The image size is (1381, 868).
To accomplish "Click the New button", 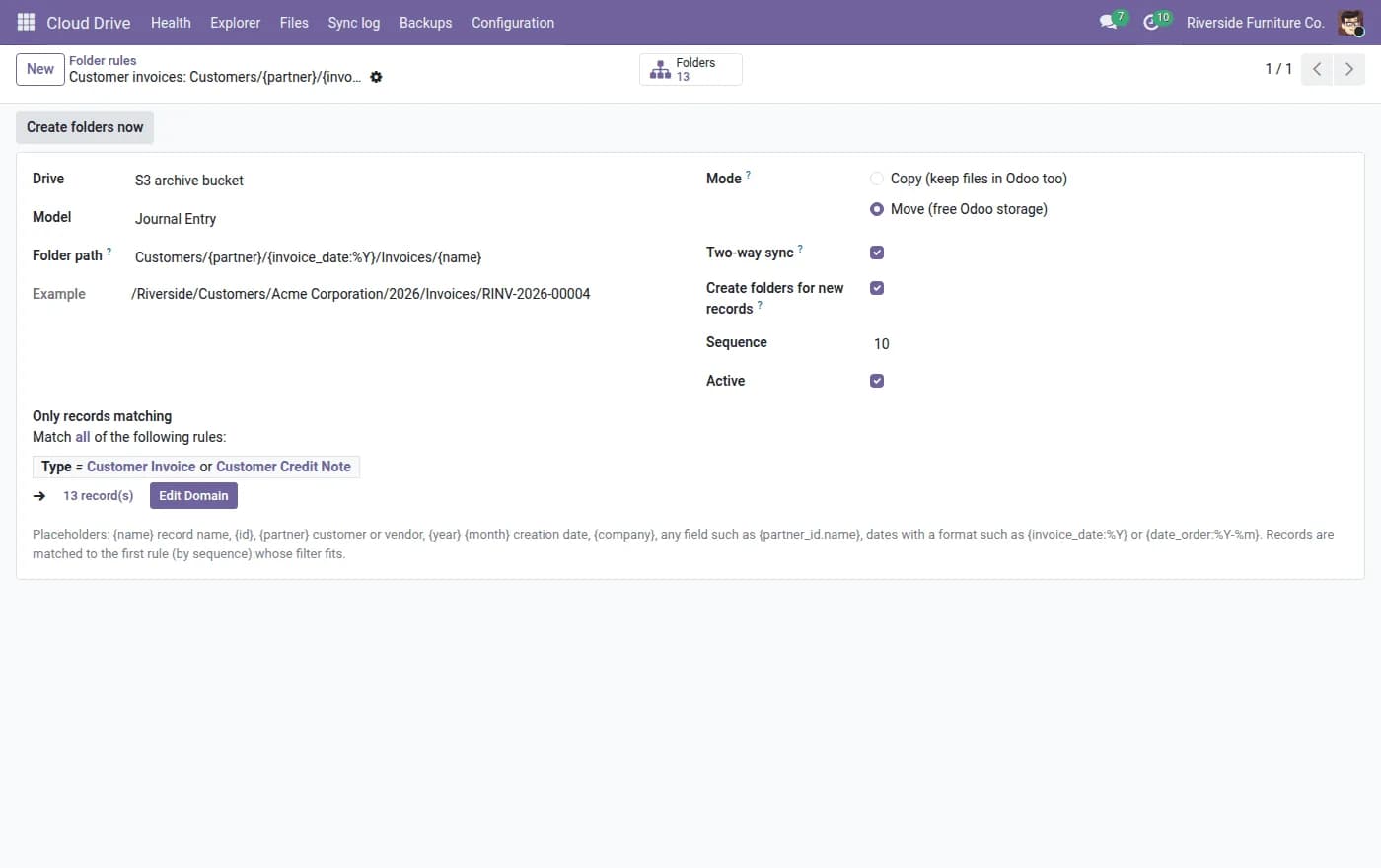I will point(40,69).
